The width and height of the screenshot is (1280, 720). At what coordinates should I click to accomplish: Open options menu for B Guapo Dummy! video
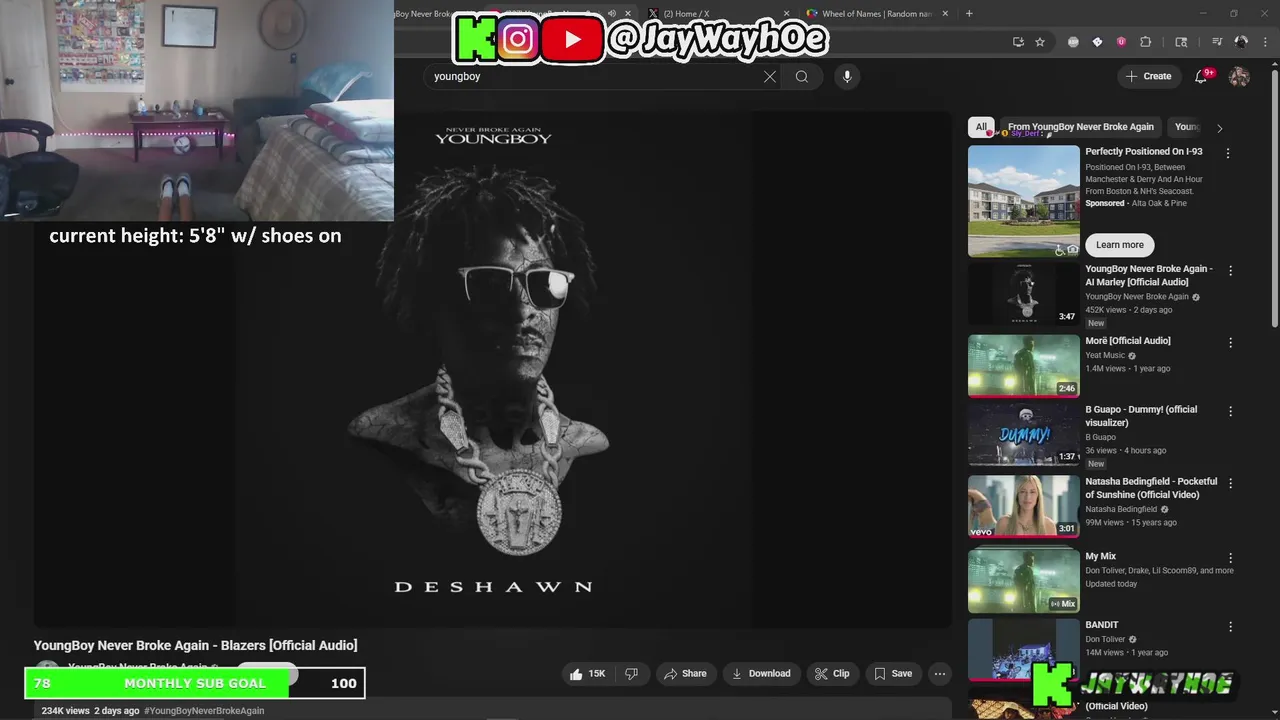pos(1231,411)
